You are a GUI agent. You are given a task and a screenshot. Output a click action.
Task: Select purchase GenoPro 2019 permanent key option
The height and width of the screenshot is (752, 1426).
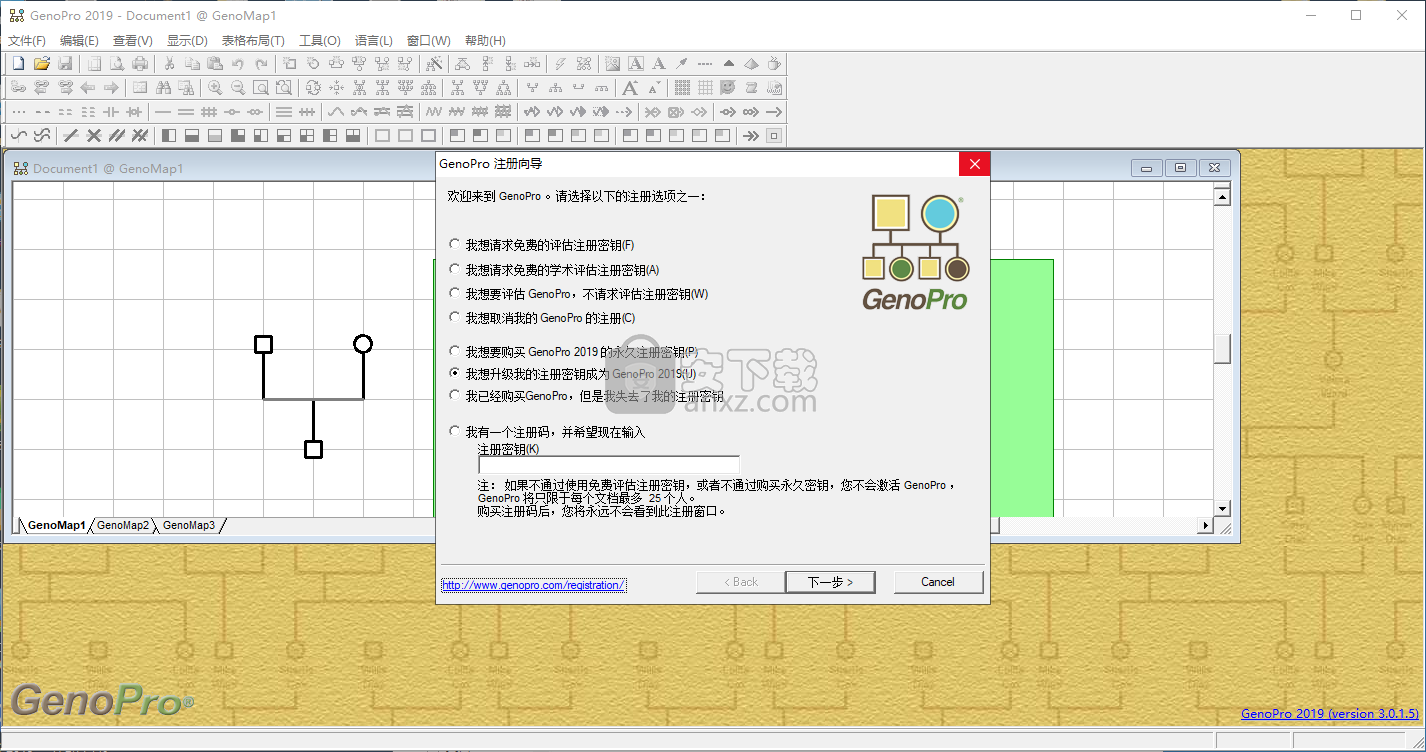coord(456,352)
